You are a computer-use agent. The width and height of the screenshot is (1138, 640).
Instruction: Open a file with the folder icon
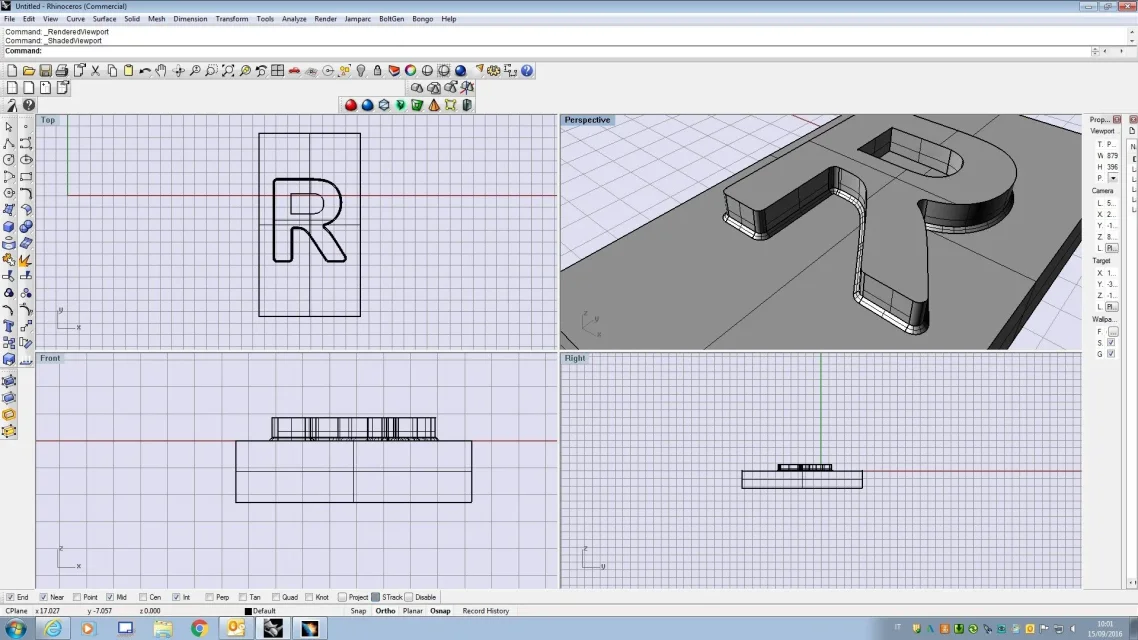click(x=28, y=70)
